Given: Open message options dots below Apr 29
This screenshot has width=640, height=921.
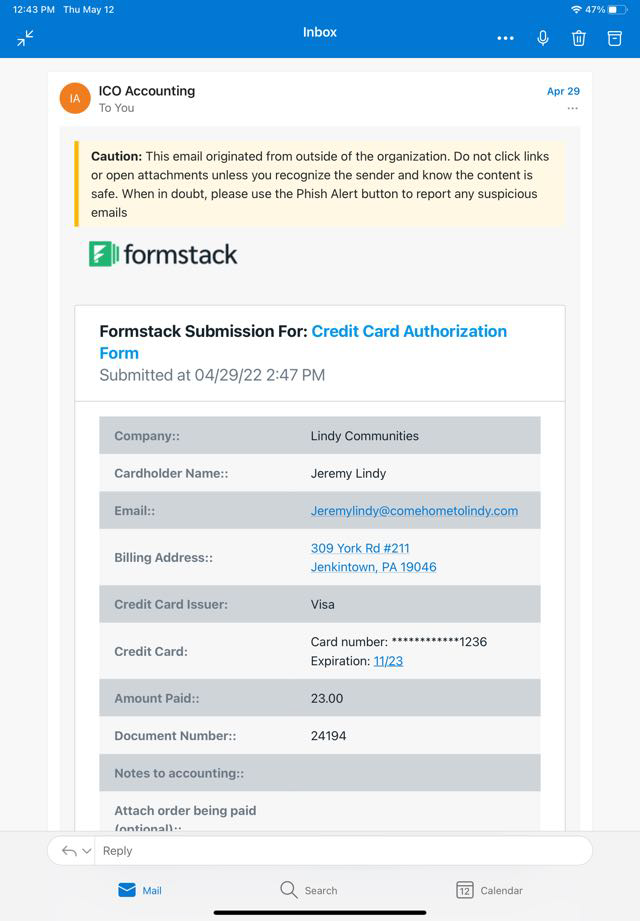Looking at the screenshot, I should pyautogui.click(x=572, y=108).
